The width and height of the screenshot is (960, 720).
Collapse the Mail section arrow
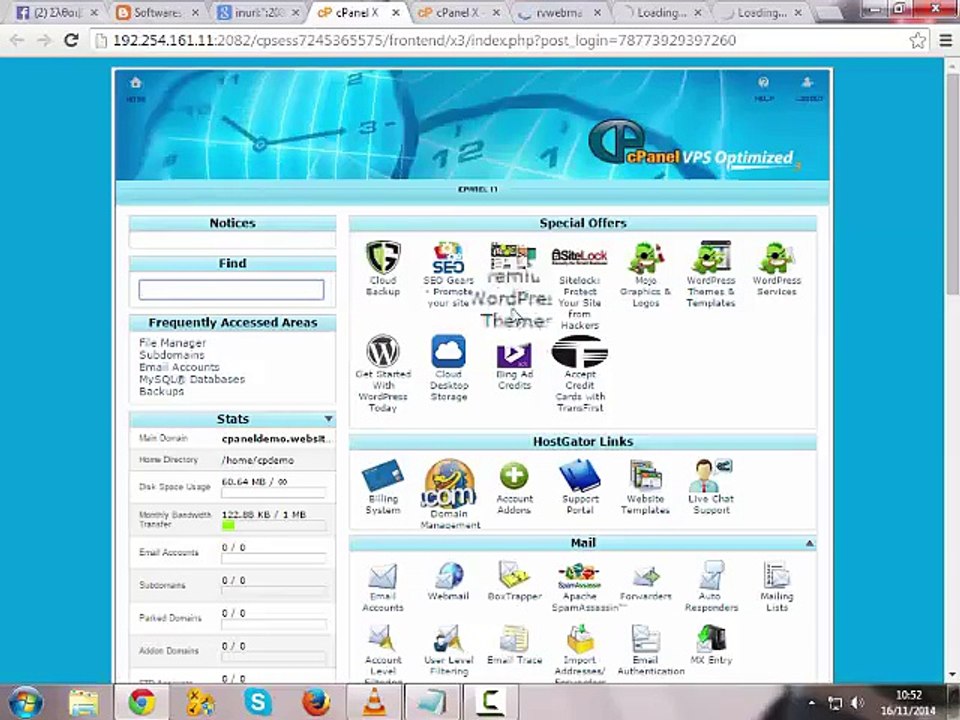[809, 543]
